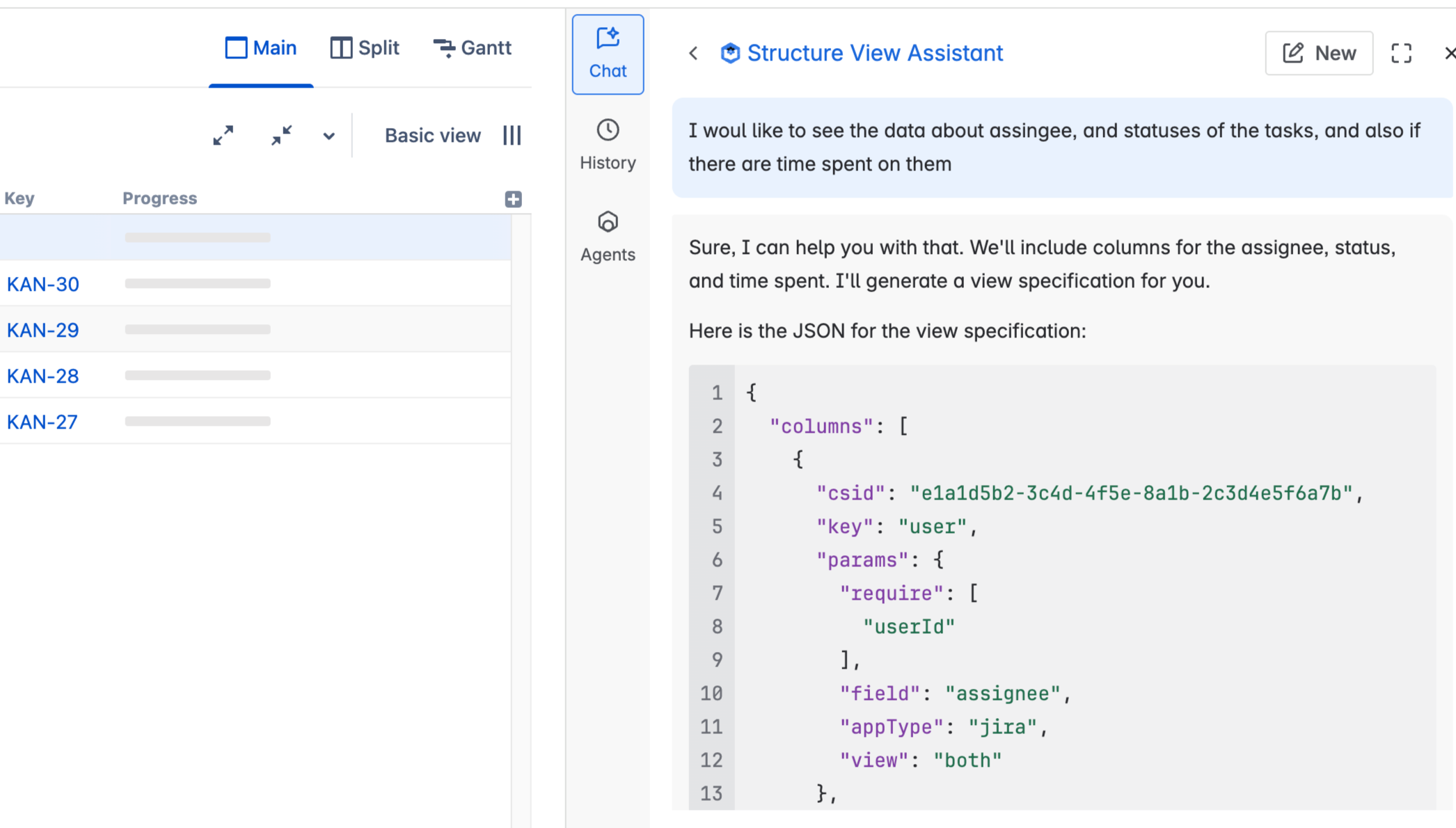Expand assistant panel to fullscreen
Viewport: 1456px width, 828px height.
coord(1401,53)
